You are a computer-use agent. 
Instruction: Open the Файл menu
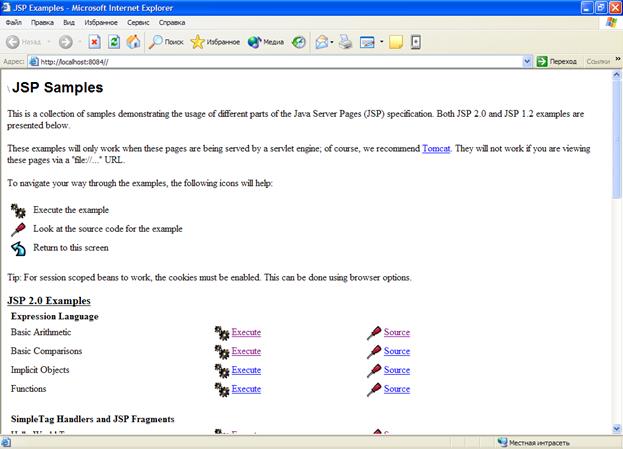(x=14, y=21)
